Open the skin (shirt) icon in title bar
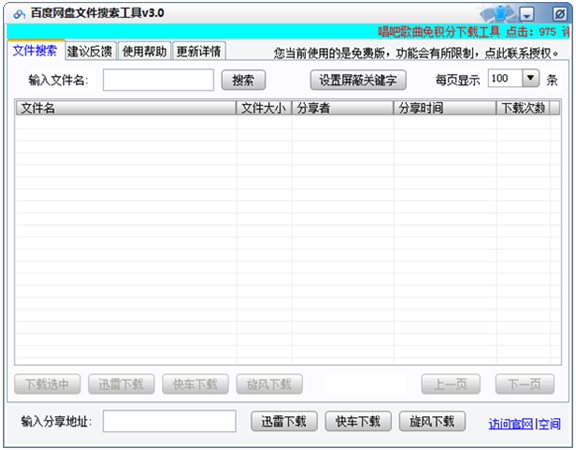This screenshot has width=576, height=450. 499,14
